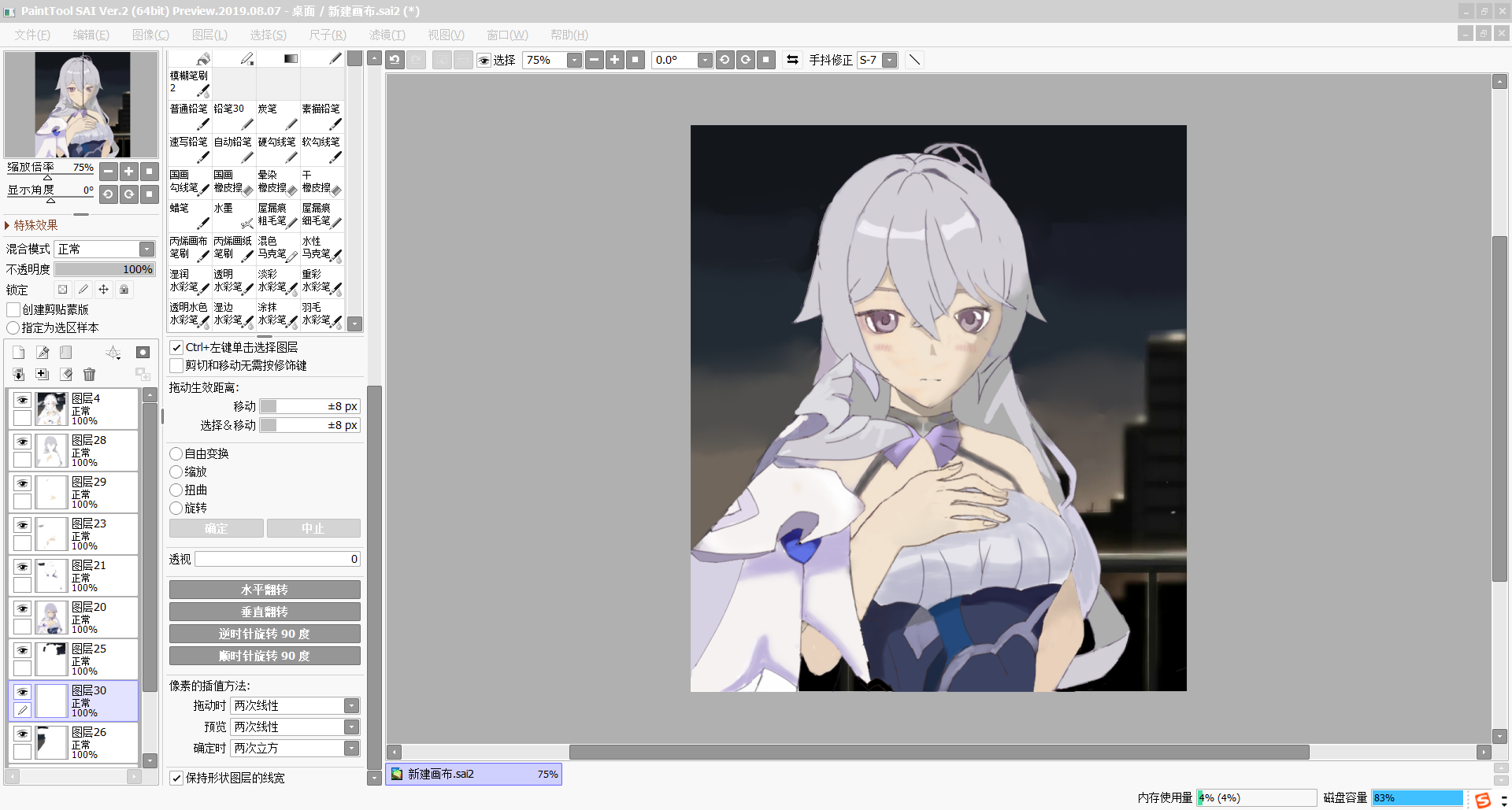Image resolution: width=1512 pixels, height=810 pixels.
Task: Choose the 蜡笔 crayon brush
Action: 190,216
